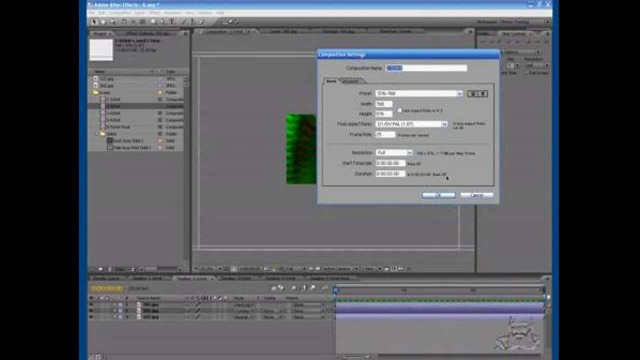
Task: Open the Workspace dropdown in top toolbar
Action: tap(524, 22)
